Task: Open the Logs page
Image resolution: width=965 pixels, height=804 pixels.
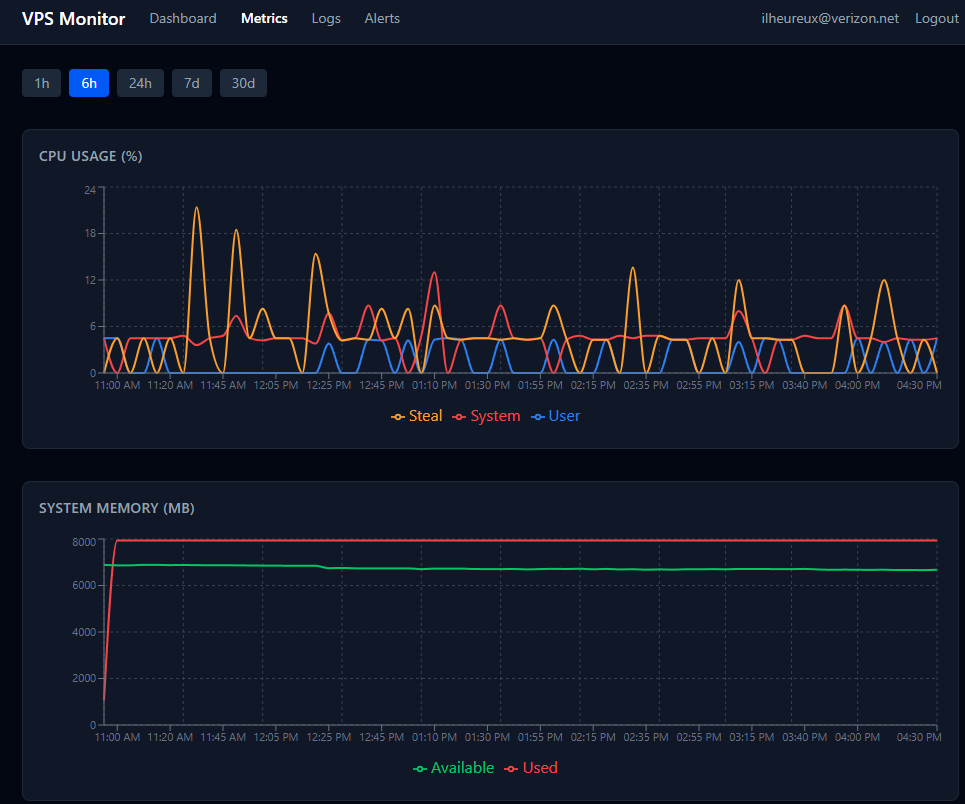Action: click(326, 18)
